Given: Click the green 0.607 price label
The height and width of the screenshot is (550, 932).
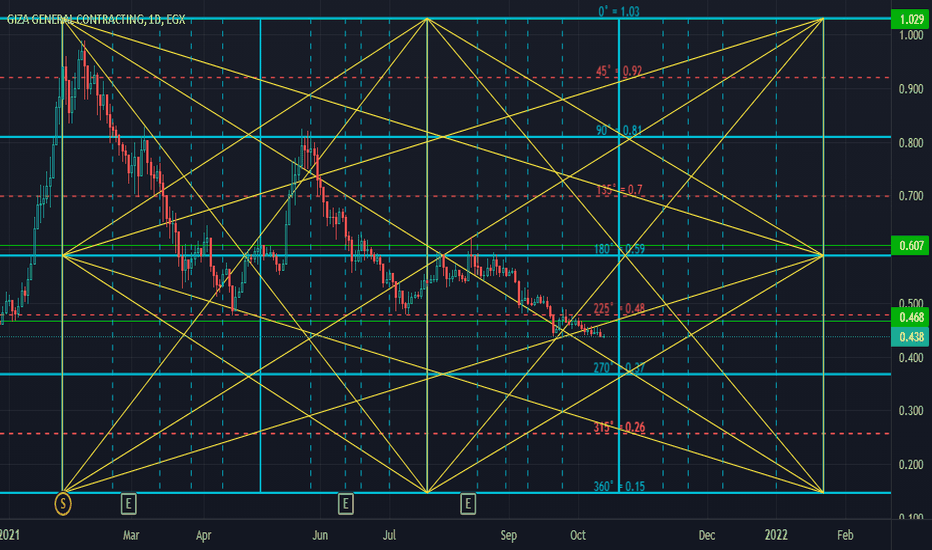Looking at the screenshot, I should point(911,246).
